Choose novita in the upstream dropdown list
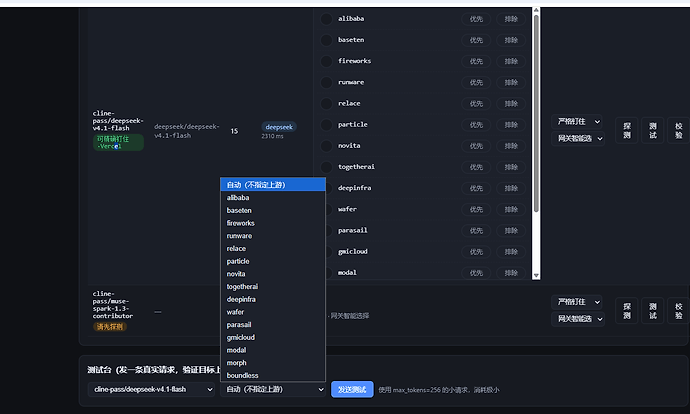Screen dimensions: 690x414 tap(273, 274)
